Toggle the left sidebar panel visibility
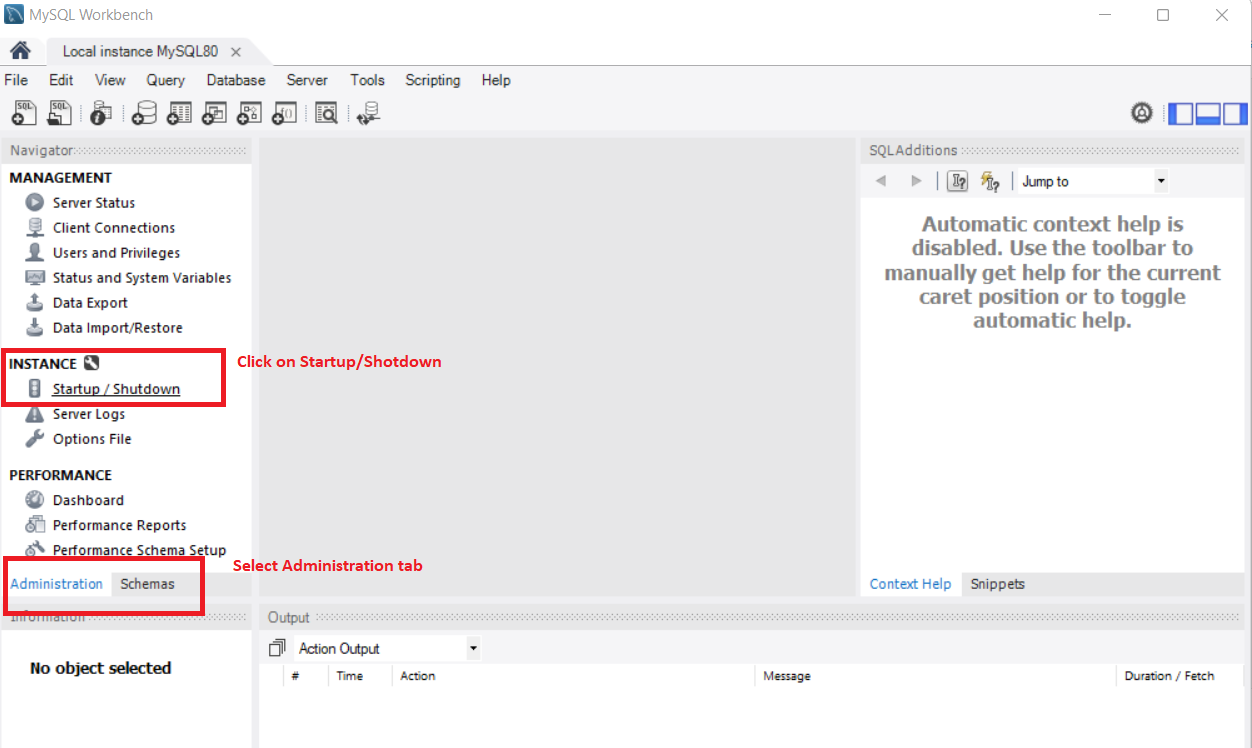This screenshot has width=1252, height=748. (x=1181, y=113)
